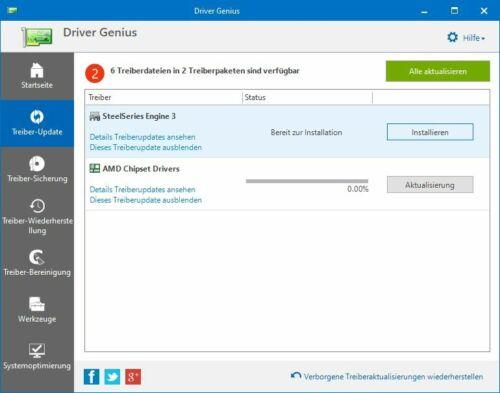Screen dimensions: 500x393
Task: Click Alle aktualisieren green button
Action: pyautogui.click(x=438, y=71)
